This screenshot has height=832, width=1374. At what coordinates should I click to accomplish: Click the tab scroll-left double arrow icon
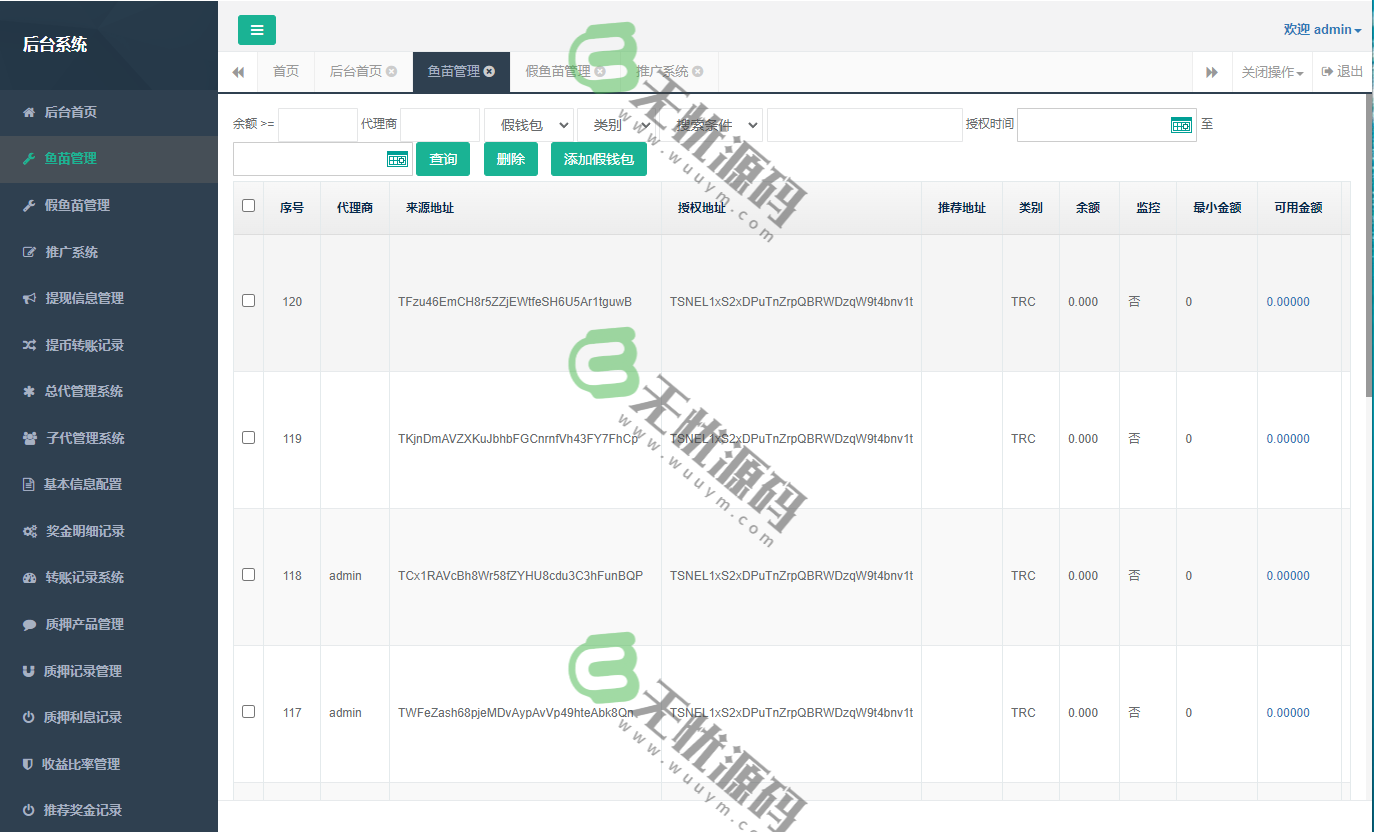(x=238, y=72)
